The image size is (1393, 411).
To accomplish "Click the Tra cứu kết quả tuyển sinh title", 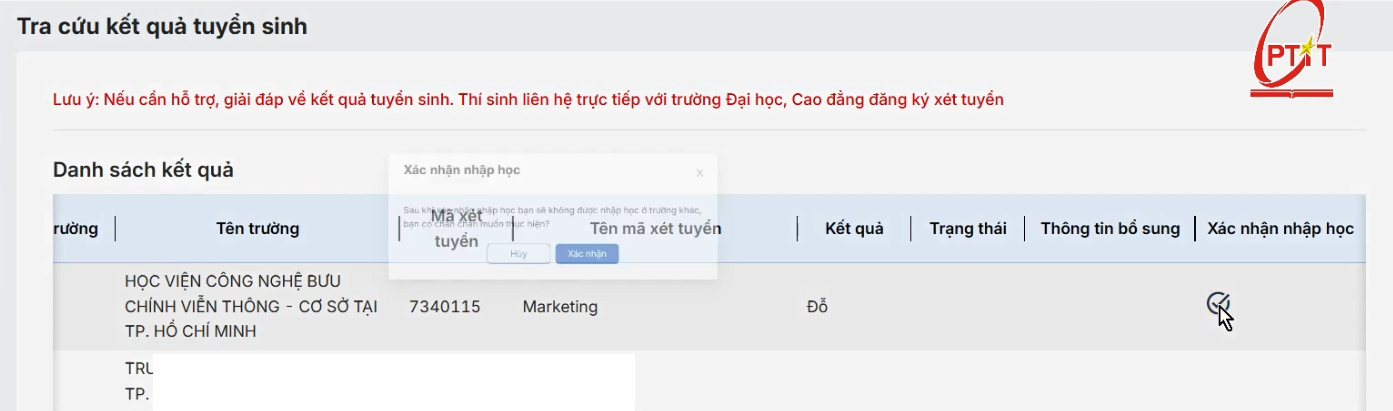I will click(162, 27).
